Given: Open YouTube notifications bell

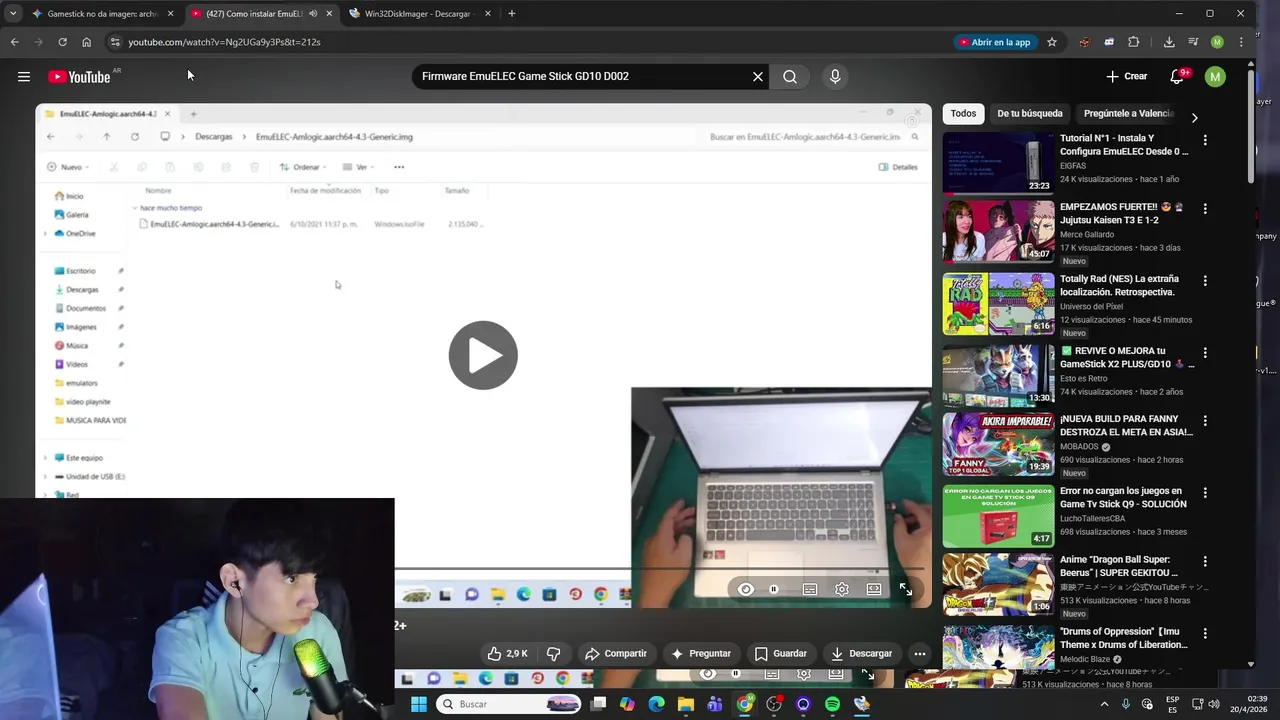Looking at the screenshot, I should point(1178,76).
